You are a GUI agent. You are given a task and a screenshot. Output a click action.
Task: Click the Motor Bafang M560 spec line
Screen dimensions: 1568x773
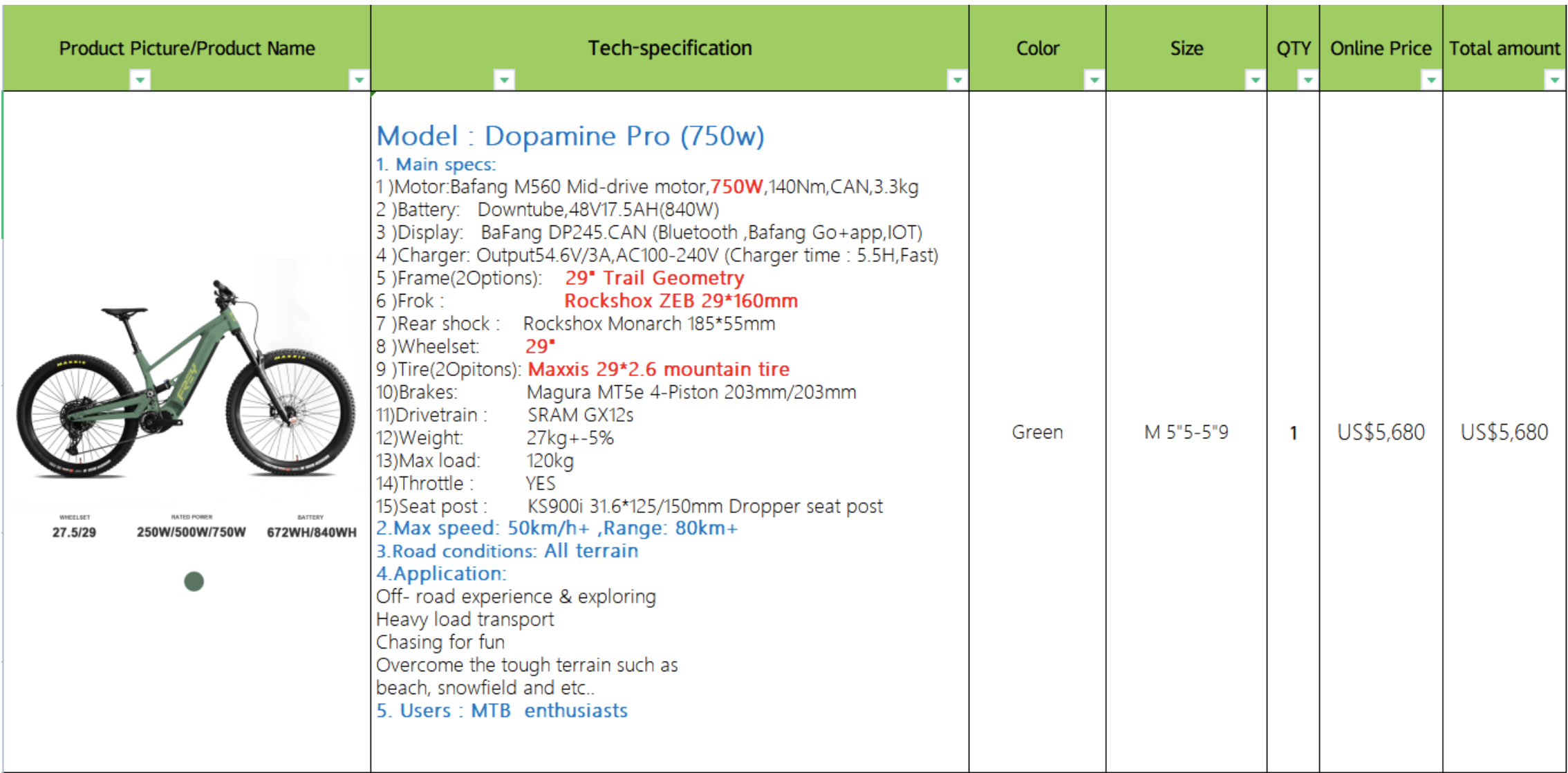[647, 187]
